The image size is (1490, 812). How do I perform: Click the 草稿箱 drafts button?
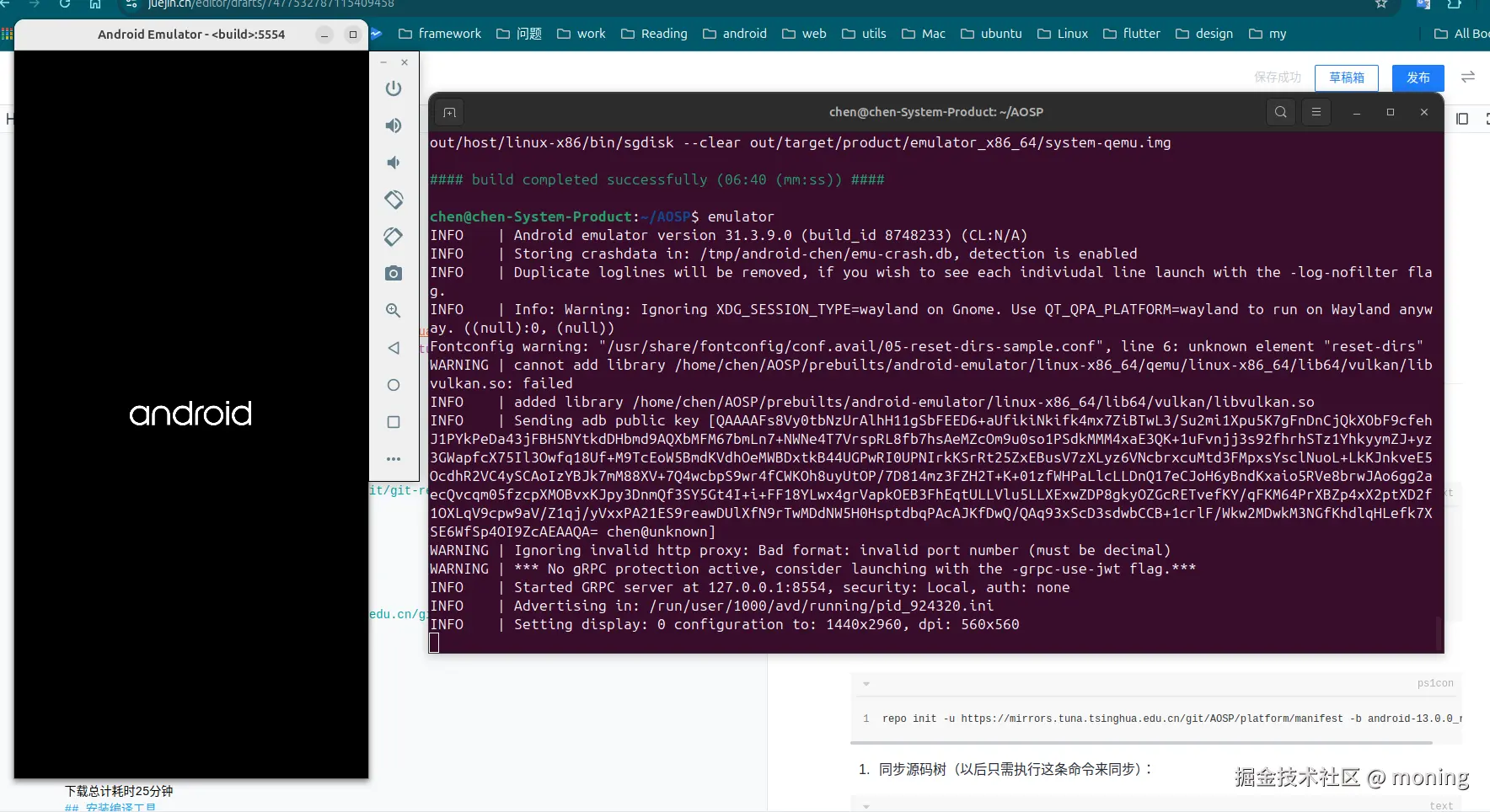tap(1347, 77)
